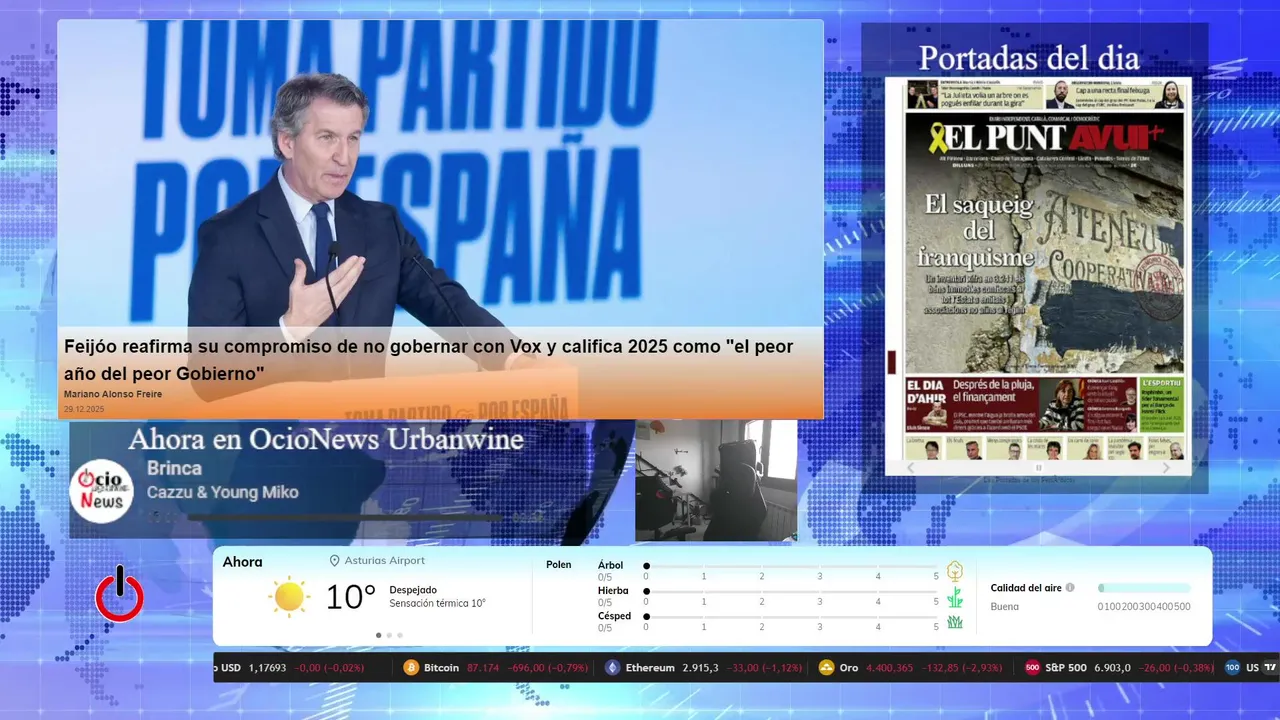This screenshot has height=720, width=1280.
Task: Click the Hierba pollen label
Action: [613, 591]
